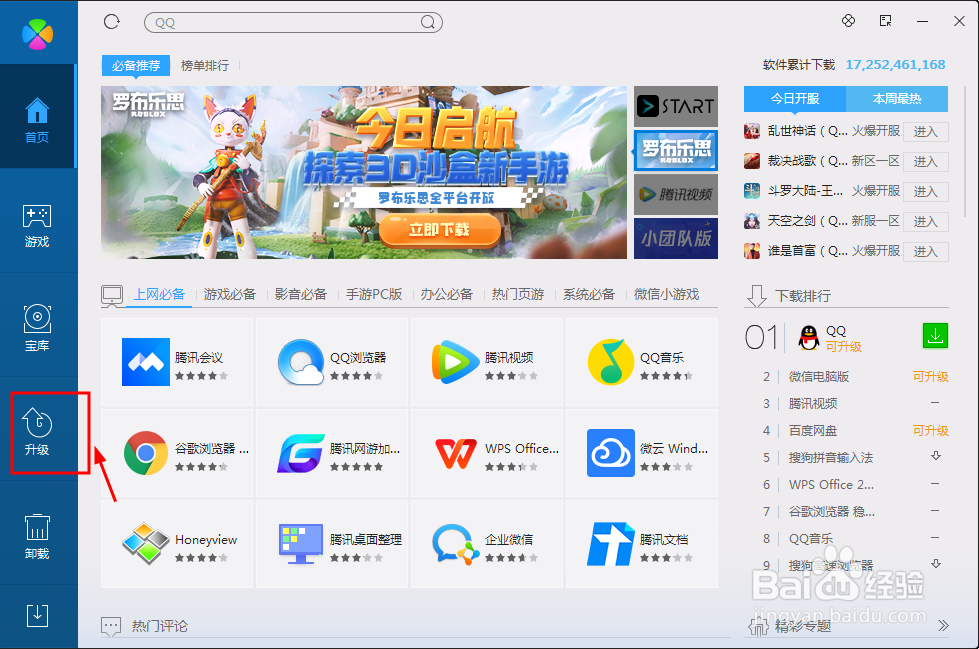The image size is (979, 649).
Task: Click the refresh icon beside search box
Action: click(x=112, y=22)
